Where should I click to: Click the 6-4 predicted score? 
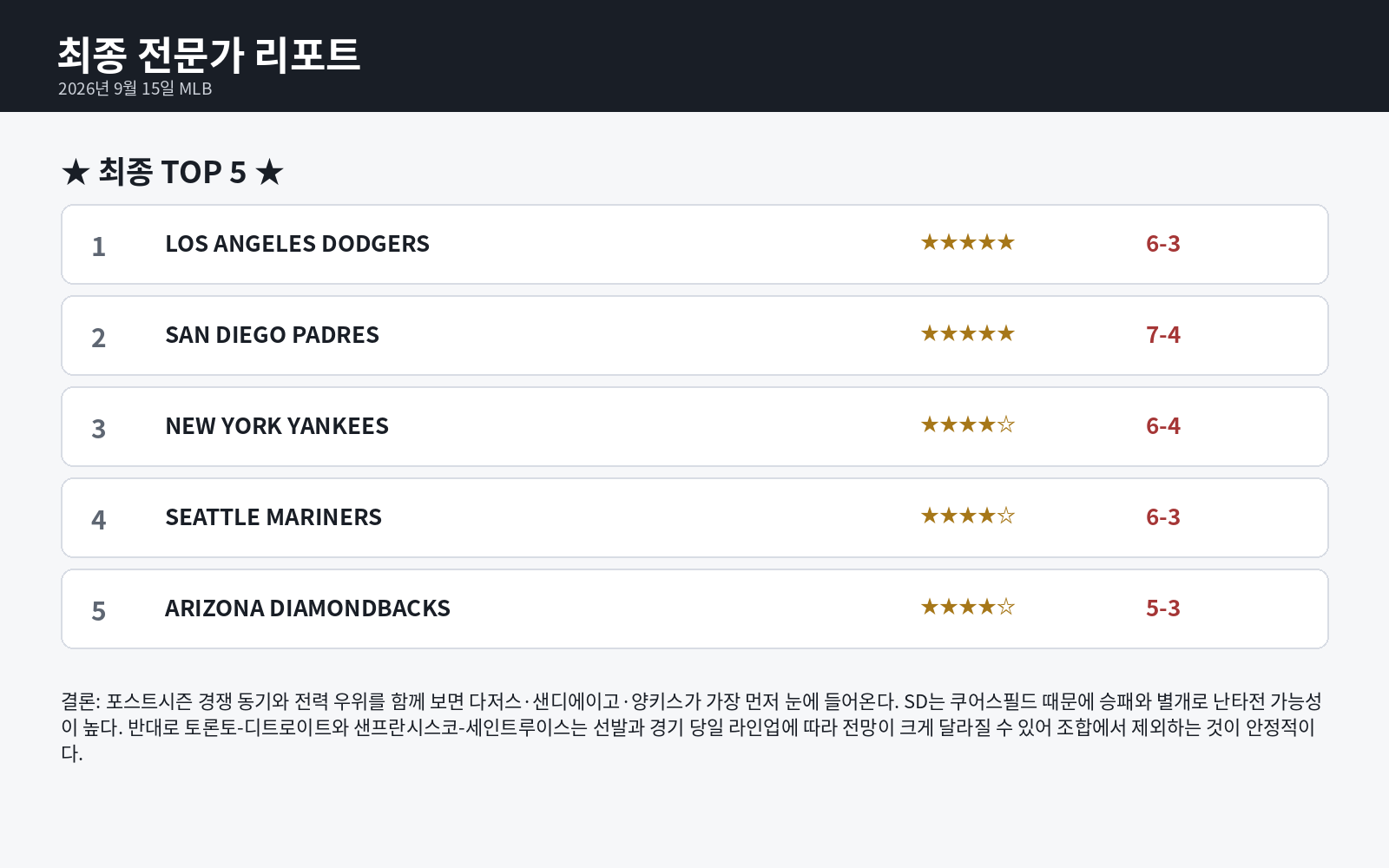click(1163, 426)
